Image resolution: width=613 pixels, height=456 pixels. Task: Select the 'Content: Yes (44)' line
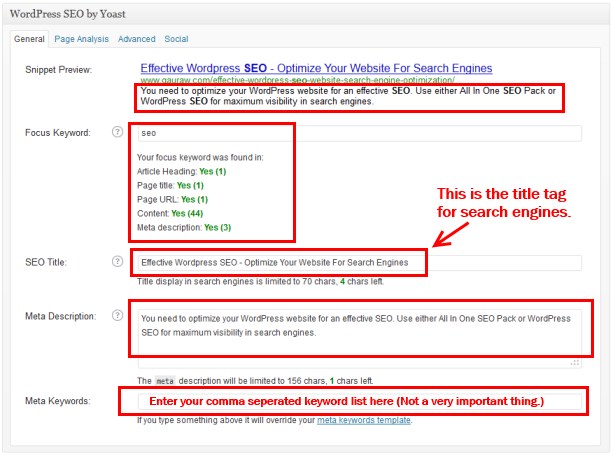click(x=170, y=214)
